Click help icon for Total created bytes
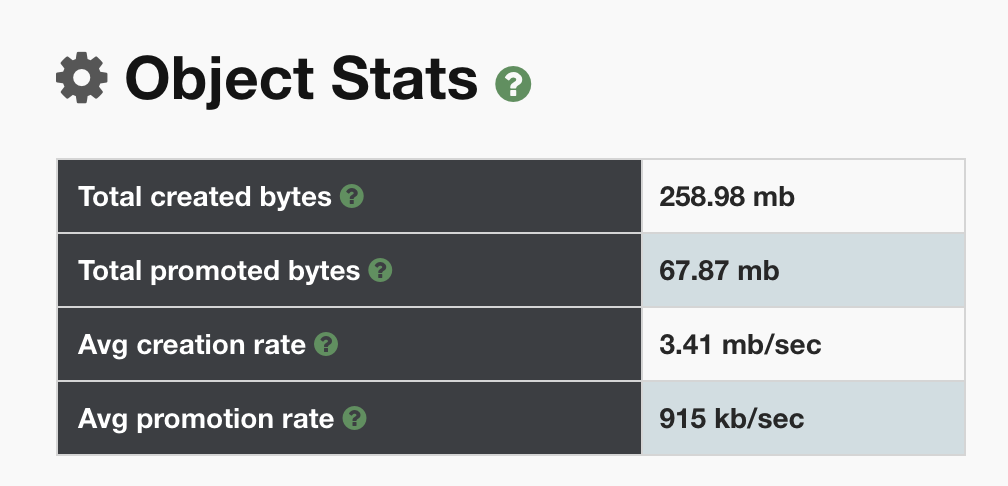 (x=352, y=196)
